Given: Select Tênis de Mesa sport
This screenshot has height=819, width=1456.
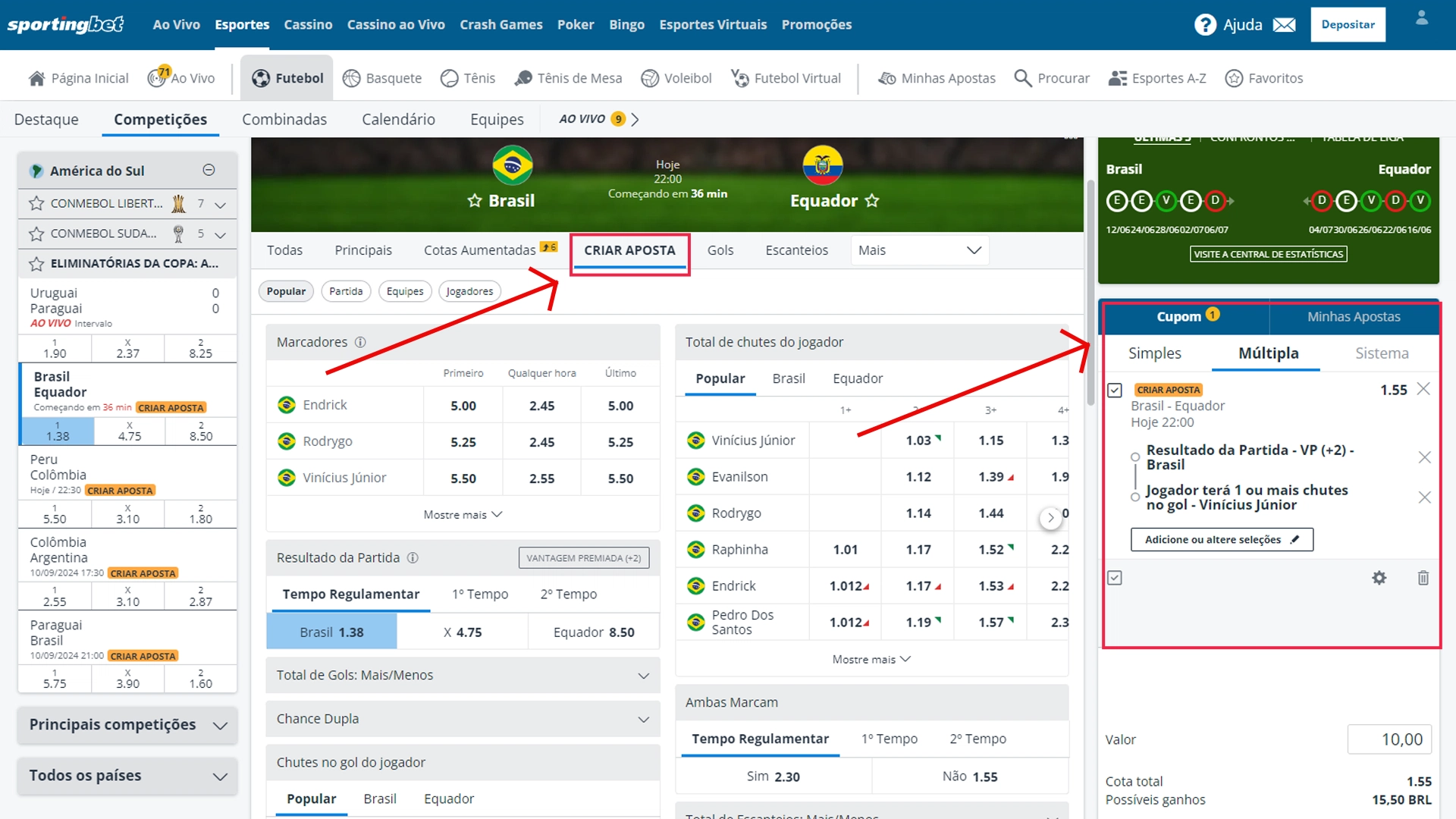Looking at the screenshot, I should coord(568,78).
